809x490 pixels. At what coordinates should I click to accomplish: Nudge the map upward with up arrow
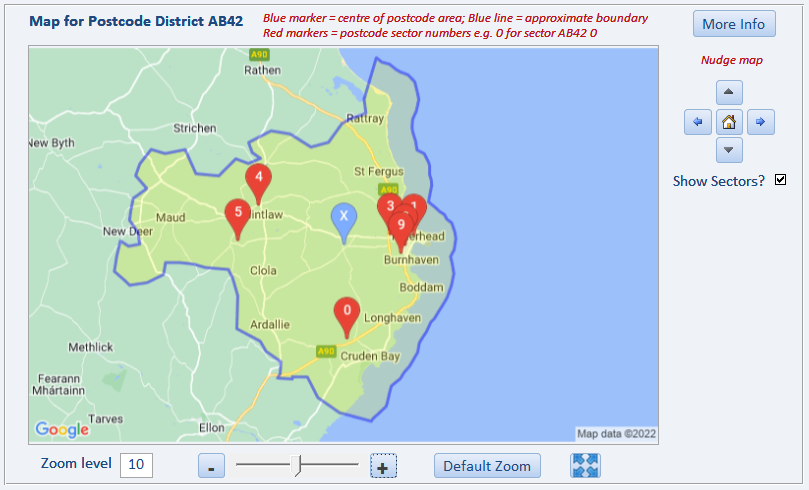coord(729,93)
